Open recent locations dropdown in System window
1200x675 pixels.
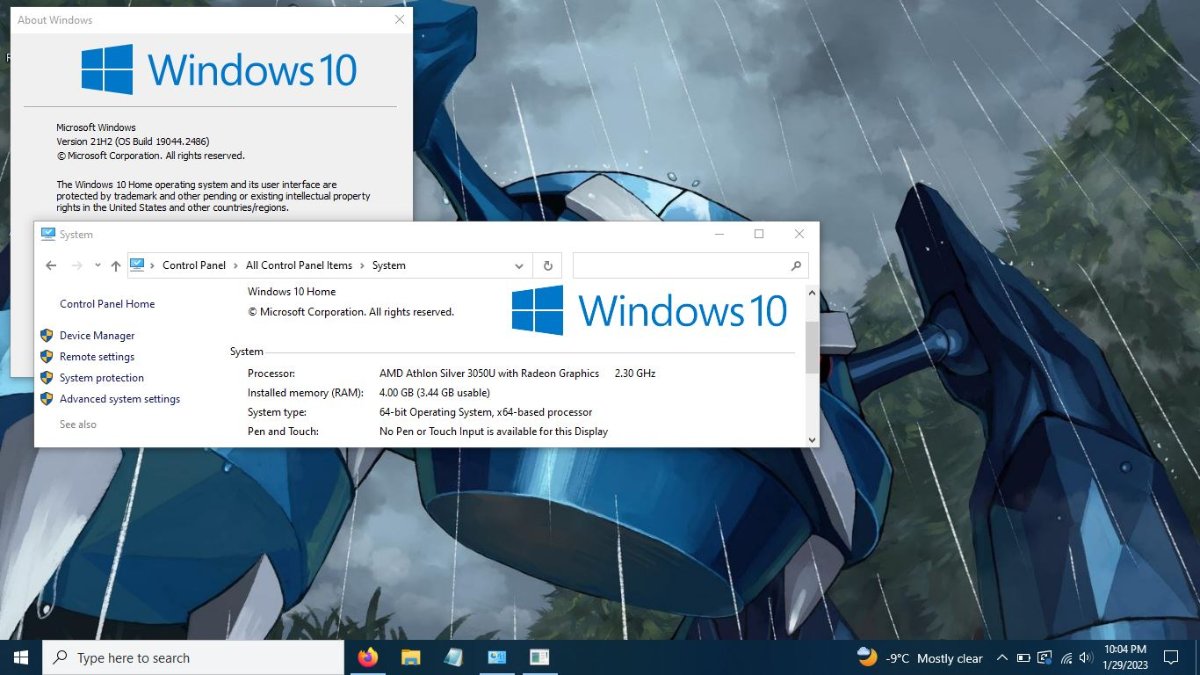pos(97,266)
